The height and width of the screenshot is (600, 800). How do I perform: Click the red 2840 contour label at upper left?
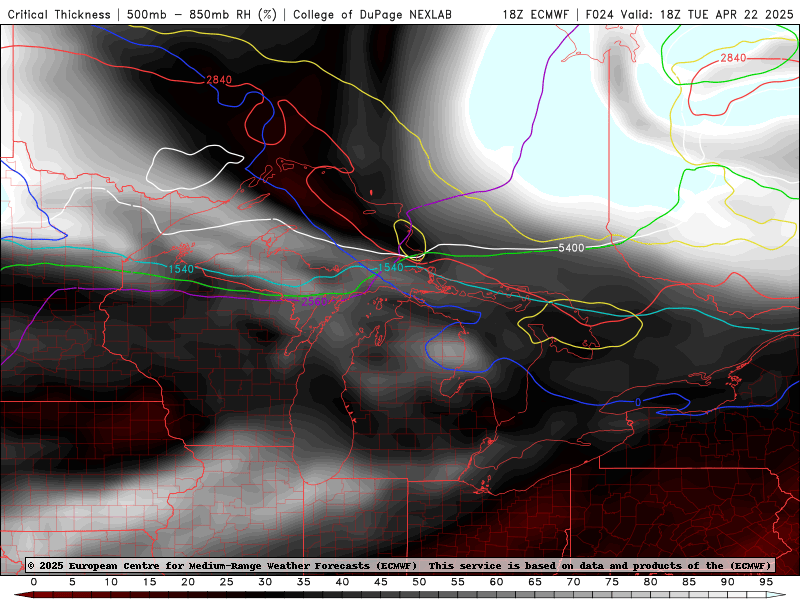(219, 80)
